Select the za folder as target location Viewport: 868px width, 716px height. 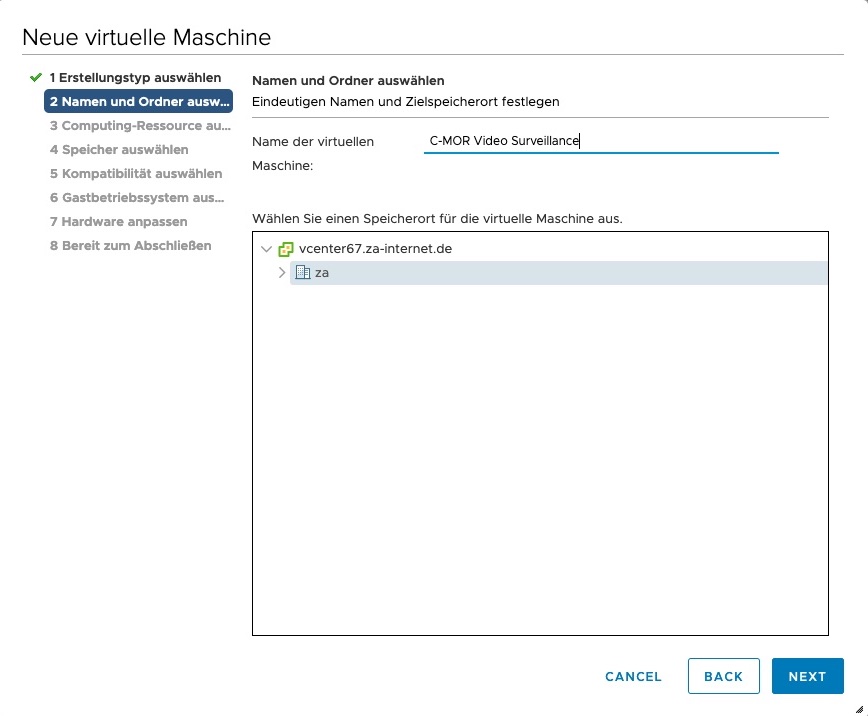point(322,273)
